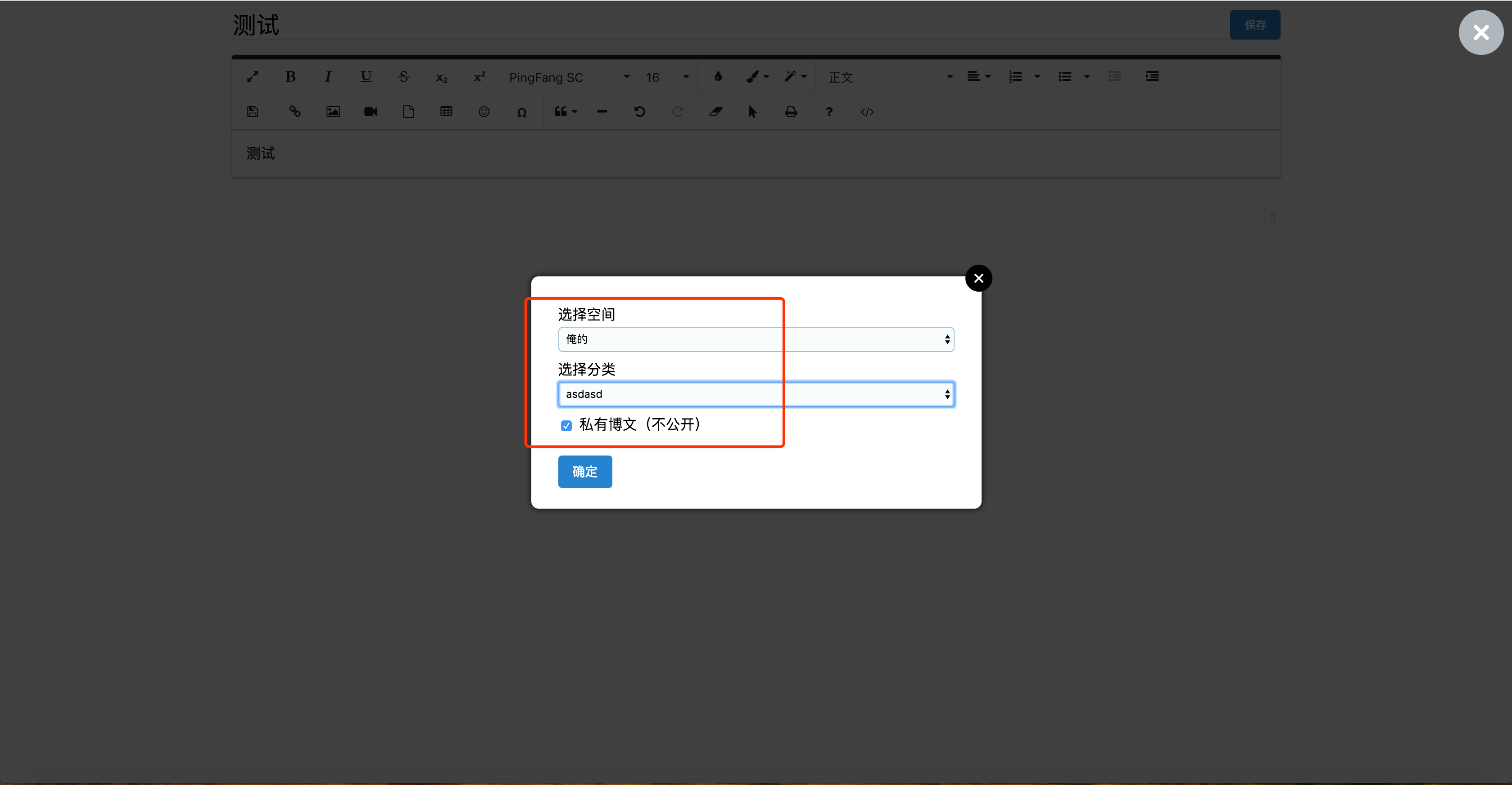Image resolution: width=1512 pixels, height=785 pixels.
Task: Click the unordered list icon
Action: [1065, 76]
